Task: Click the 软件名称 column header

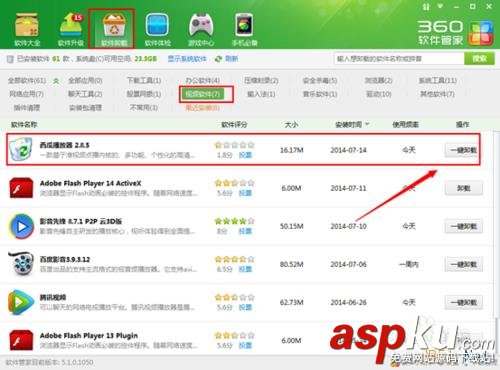Action: click(x=24, y=124)
